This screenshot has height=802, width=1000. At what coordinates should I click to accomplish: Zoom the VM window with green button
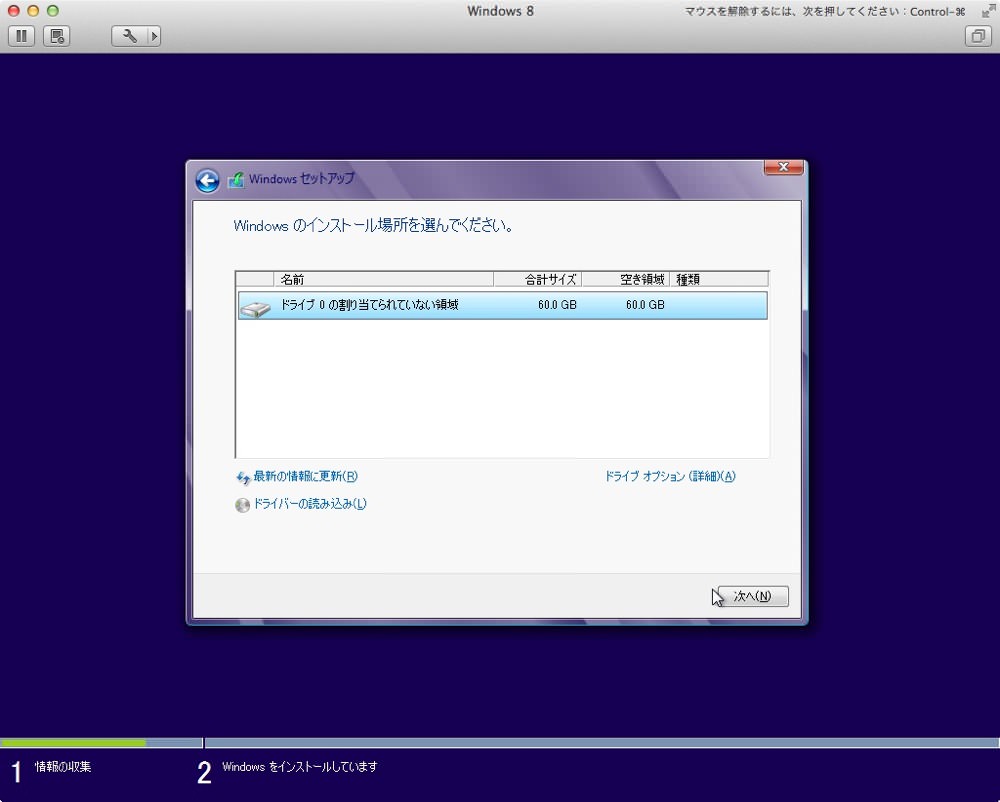[x=53, y=11]
